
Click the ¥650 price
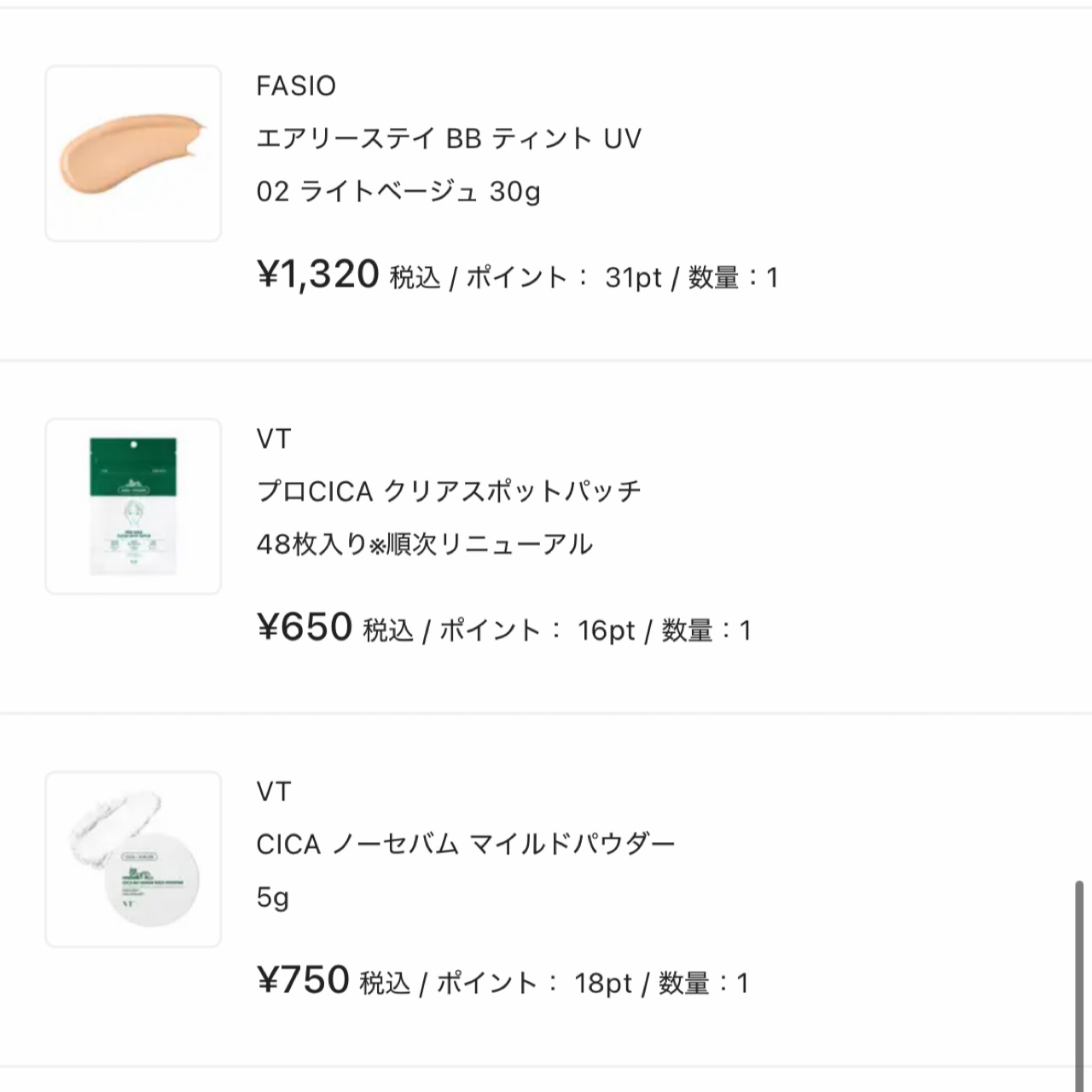(305, 628)
